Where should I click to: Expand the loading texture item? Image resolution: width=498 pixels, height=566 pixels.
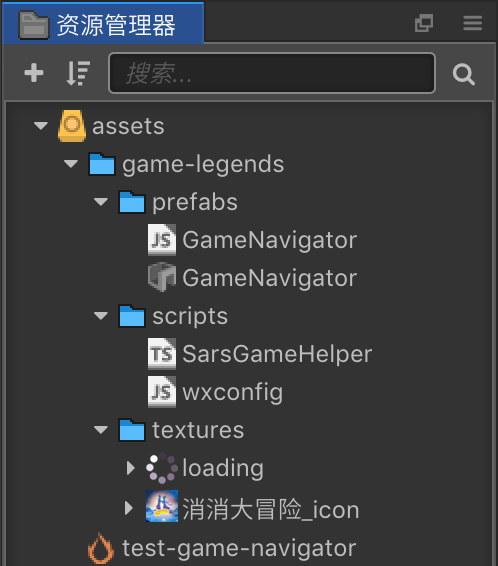pos(130,468)
